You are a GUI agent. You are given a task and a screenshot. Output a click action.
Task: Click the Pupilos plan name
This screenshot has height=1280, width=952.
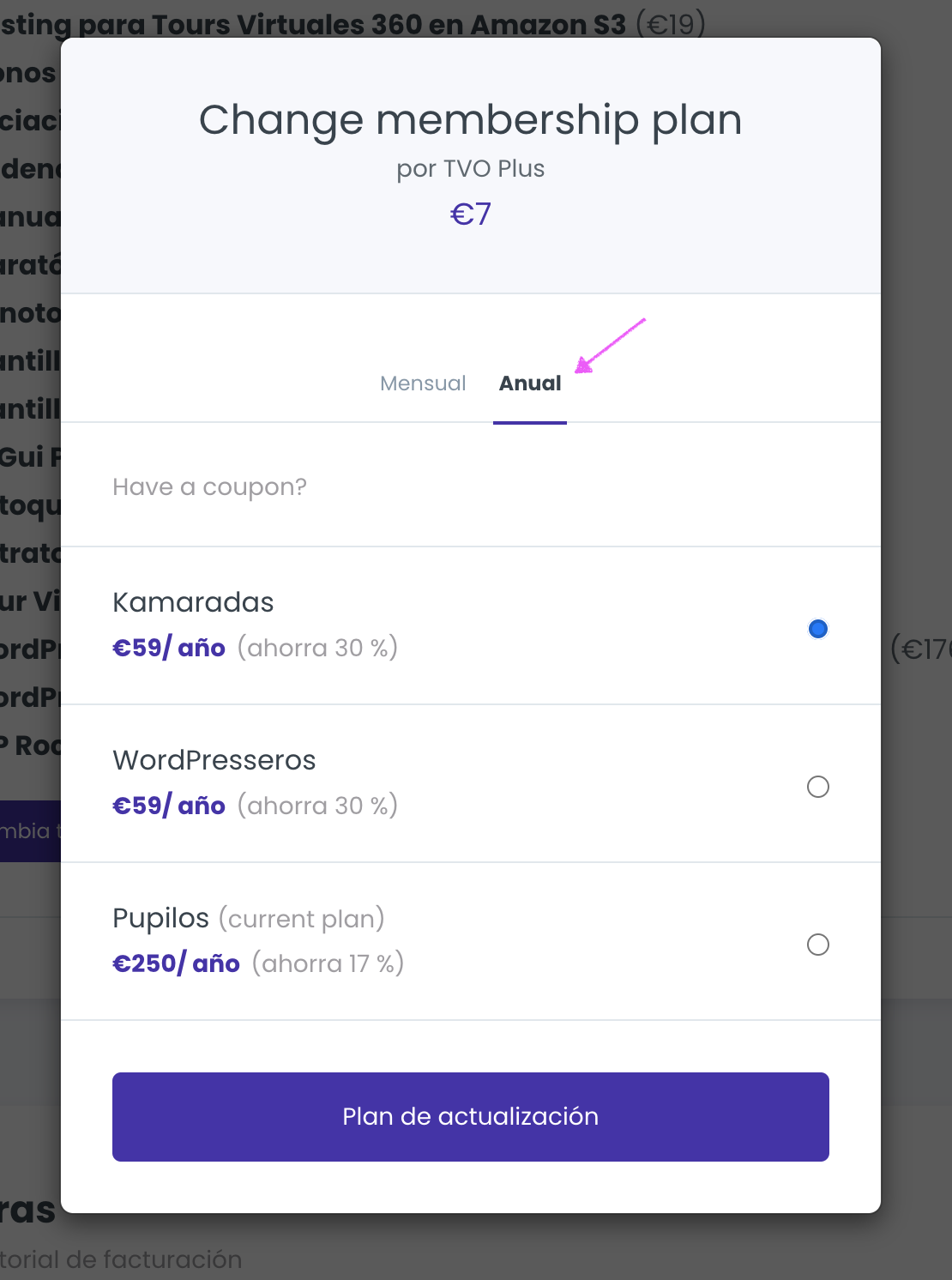[160, 918]
